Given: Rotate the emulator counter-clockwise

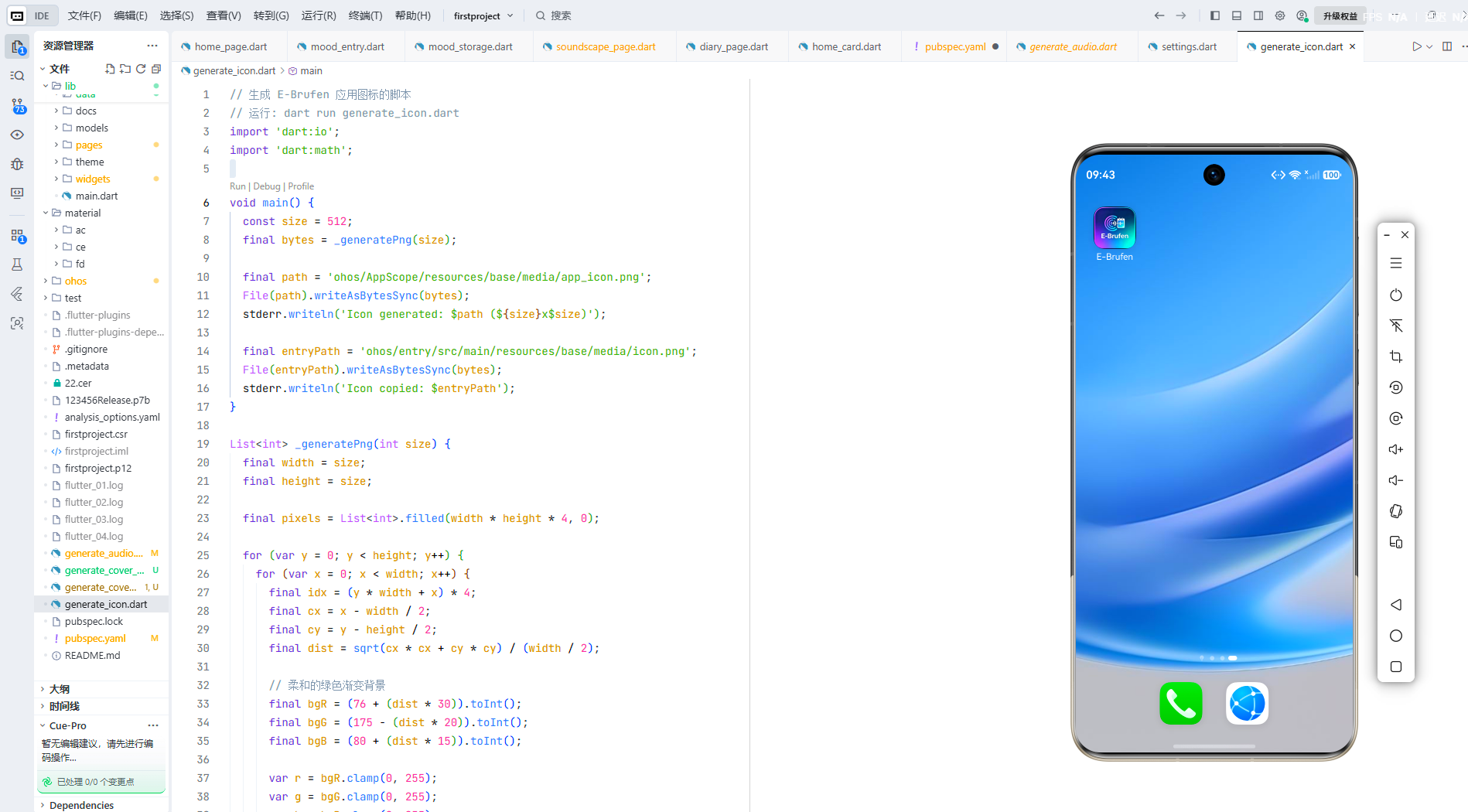Looking at the screenshot, I should (x=1396, y=387).
